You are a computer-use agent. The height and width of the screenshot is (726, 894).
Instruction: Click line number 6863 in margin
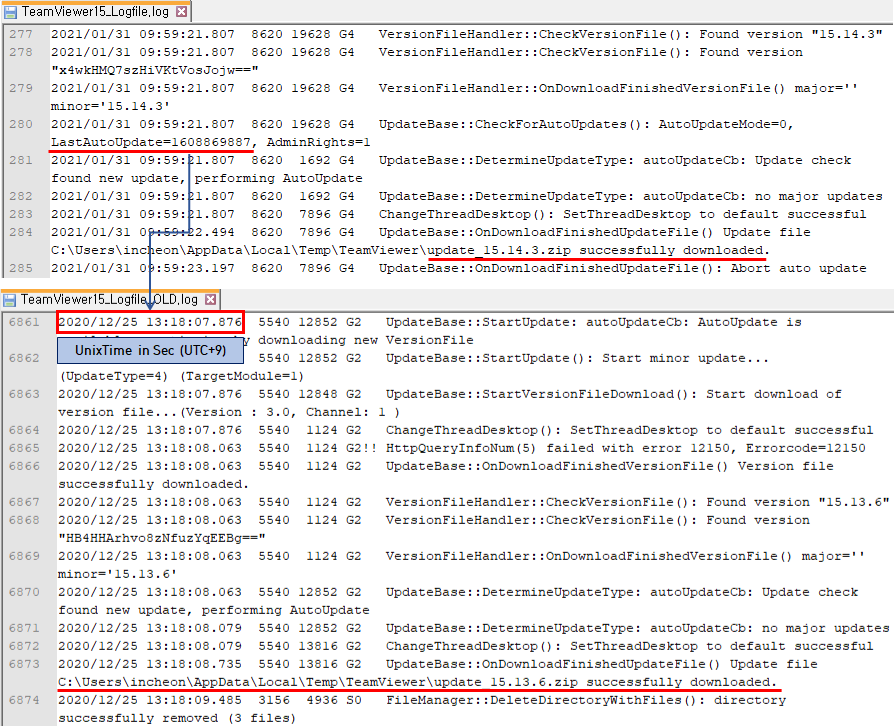(25, 394)
